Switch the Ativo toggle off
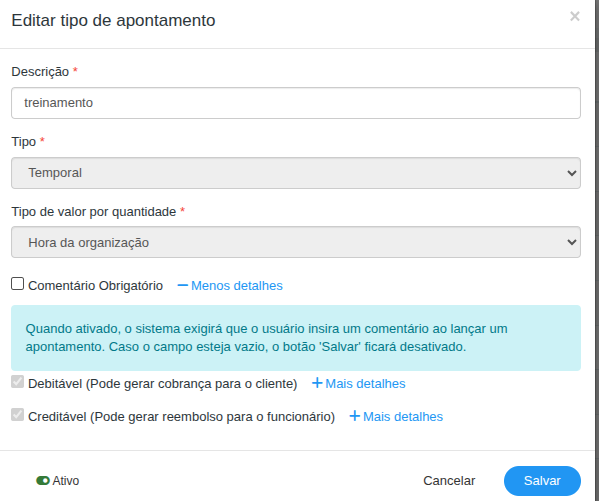 pyautogui.click(x=43, y=480)
